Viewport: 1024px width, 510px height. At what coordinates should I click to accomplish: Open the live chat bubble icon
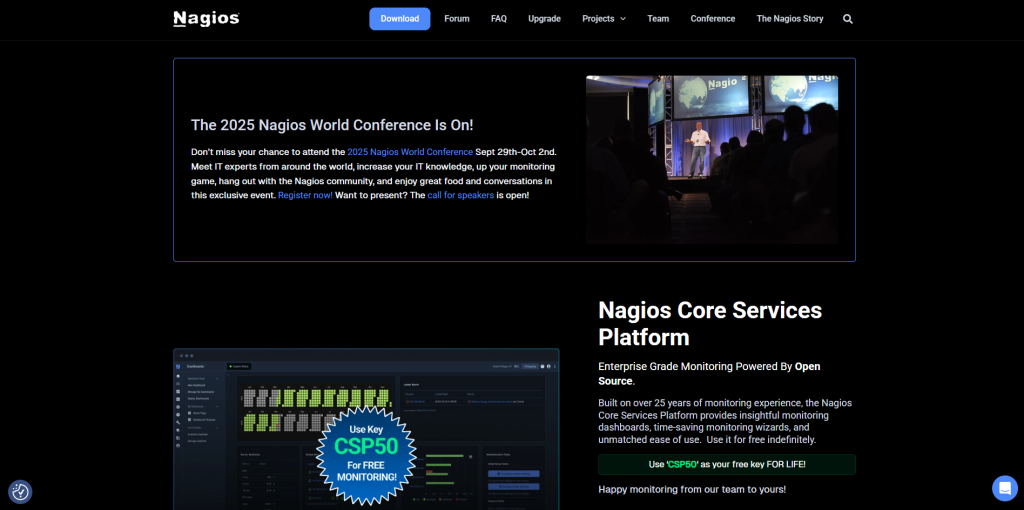tap(1004, 488)
